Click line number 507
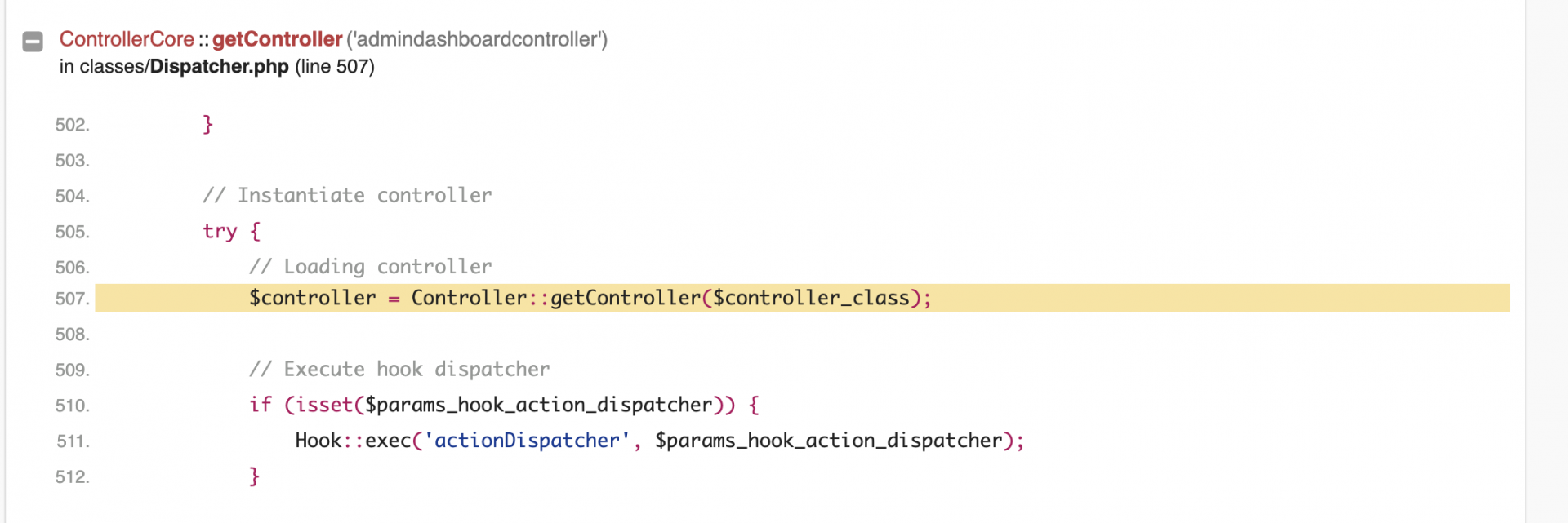 pos(72,299)
